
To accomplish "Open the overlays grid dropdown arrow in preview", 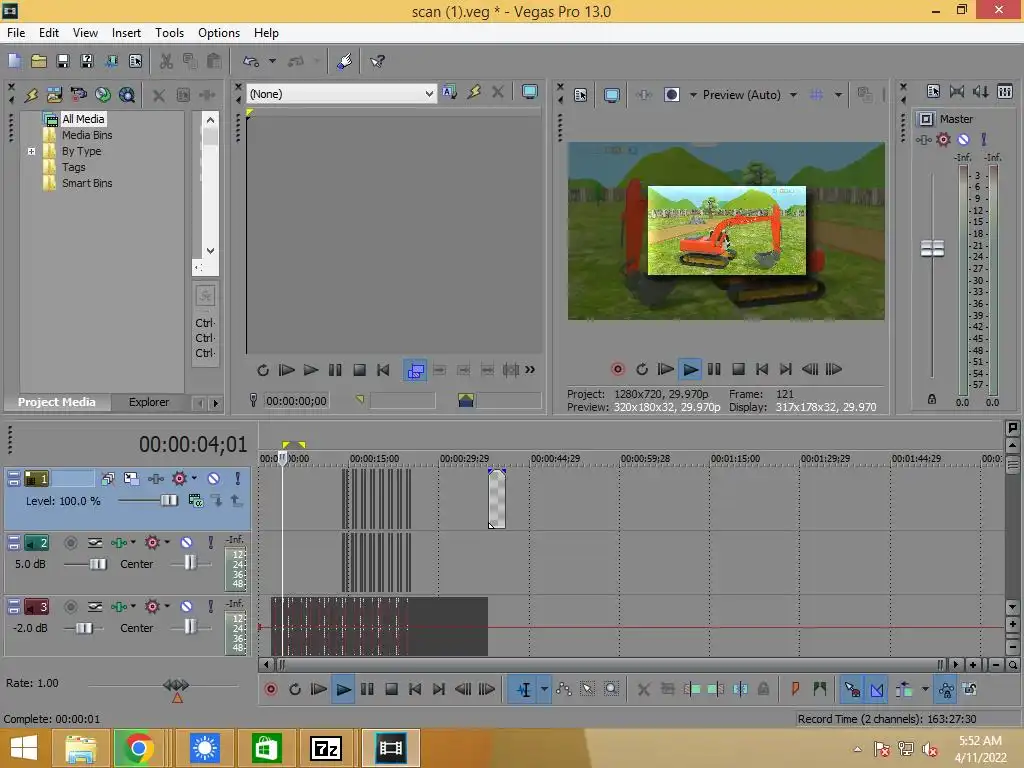I will coord(838,95).
